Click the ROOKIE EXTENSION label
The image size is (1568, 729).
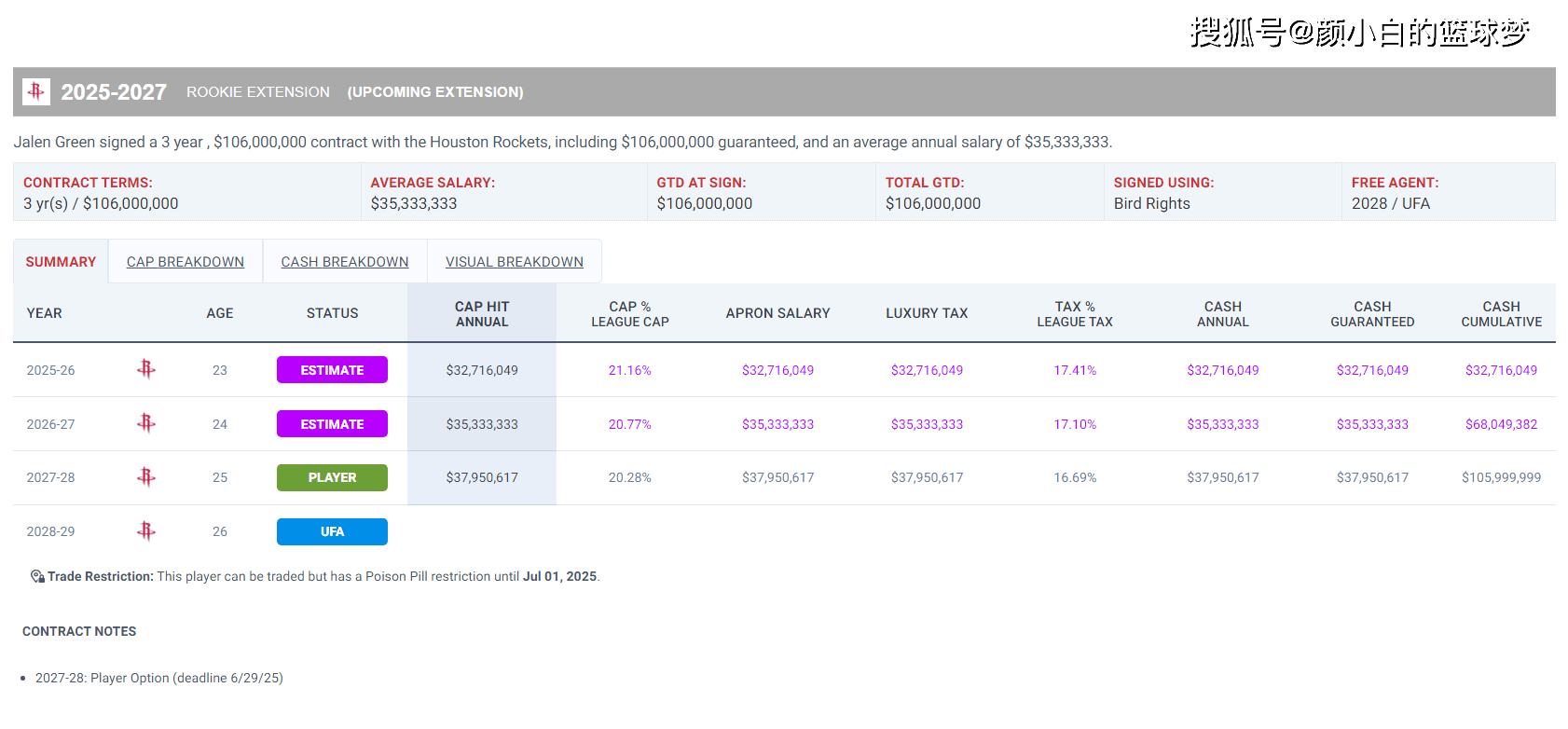tap(258, 91)
